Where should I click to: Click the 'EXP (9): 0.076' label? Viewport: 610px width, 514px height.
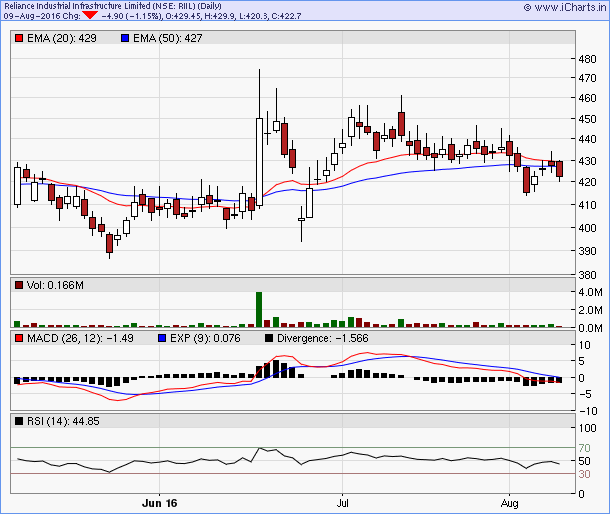point(205,338)
